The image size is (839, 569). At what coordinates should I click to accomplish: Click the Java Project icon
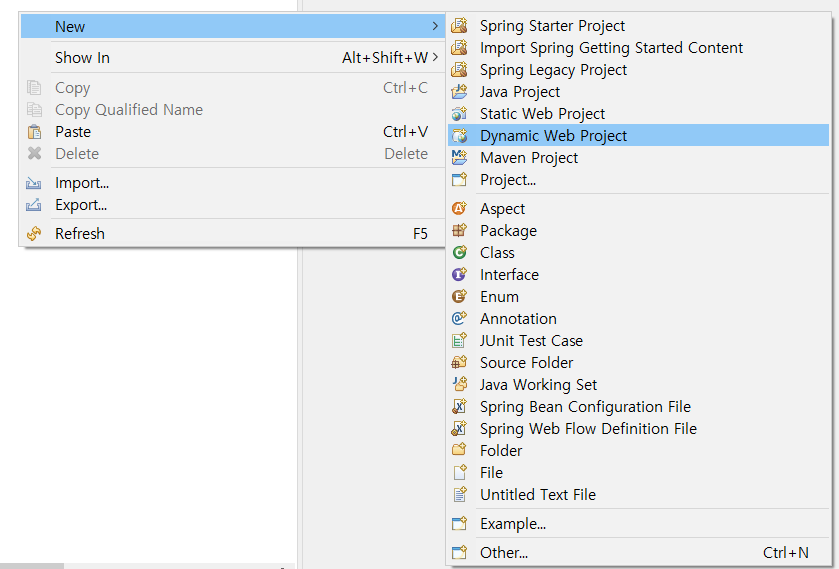(459, 92)
